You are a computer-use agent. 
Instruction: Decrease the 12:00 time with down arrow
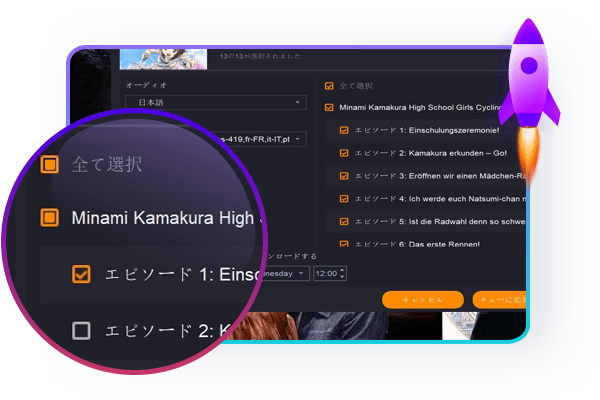[342, 277]
